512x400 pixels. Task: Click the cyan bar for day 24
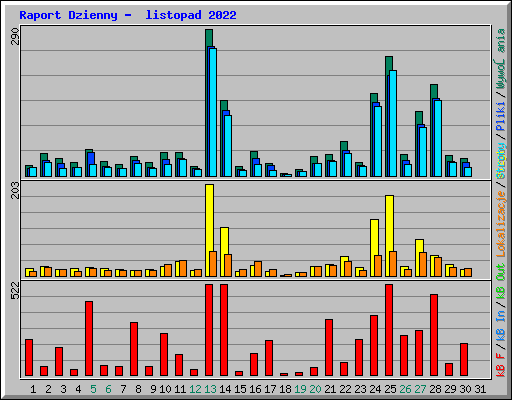[x=378, y=141]
